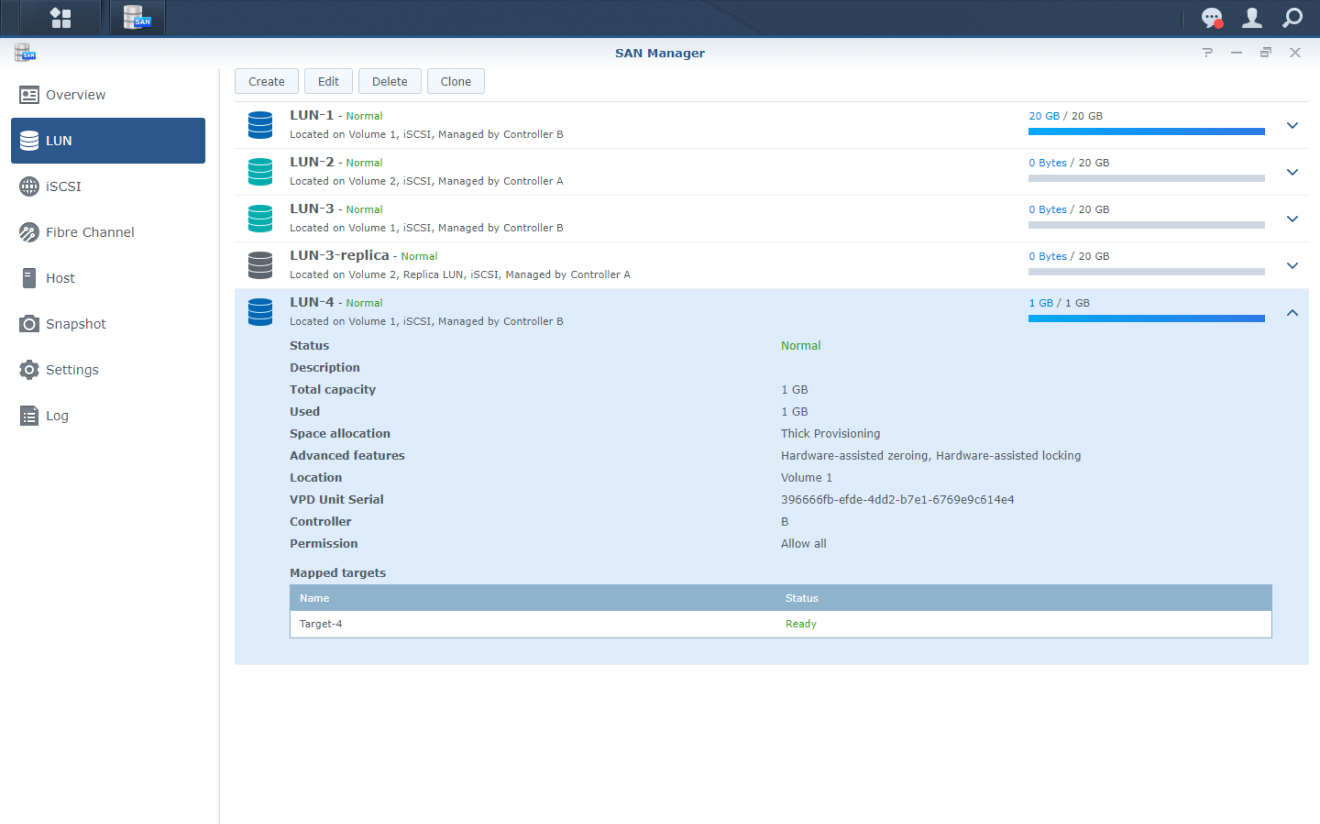
Task: Click the LUN-4 capacity usage bar
Action: click(x=1146, y=318)
